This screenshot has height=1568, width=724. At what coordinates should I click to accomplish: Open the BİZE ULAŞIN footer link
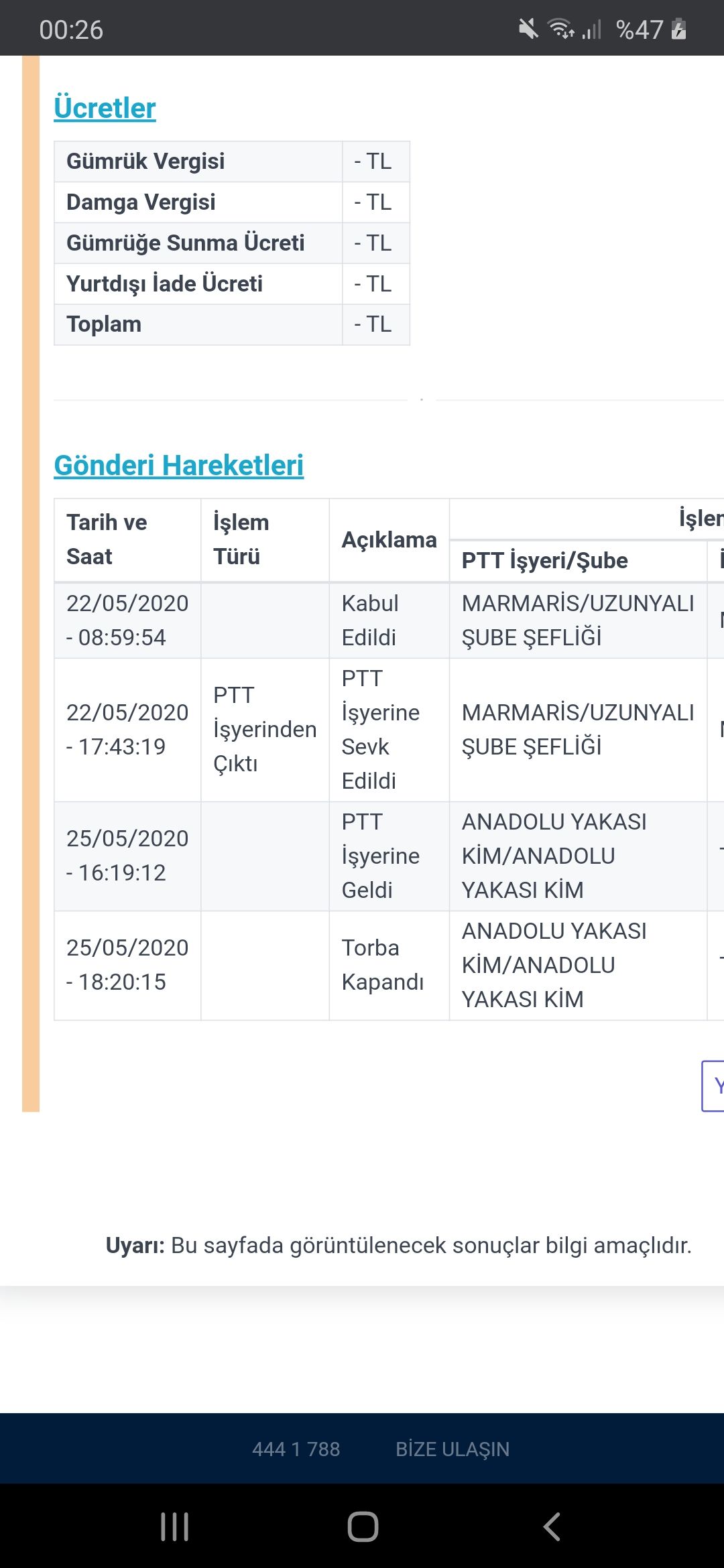[452, 1449]
